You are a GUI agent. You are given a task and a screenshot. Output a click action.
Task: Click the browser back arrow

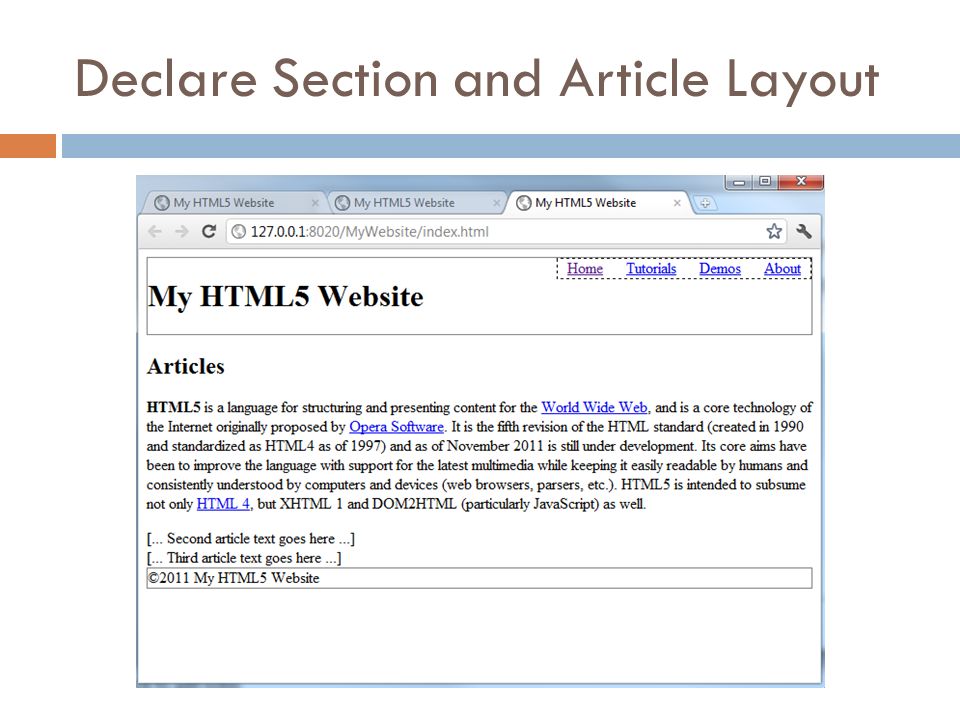[155, 231]
